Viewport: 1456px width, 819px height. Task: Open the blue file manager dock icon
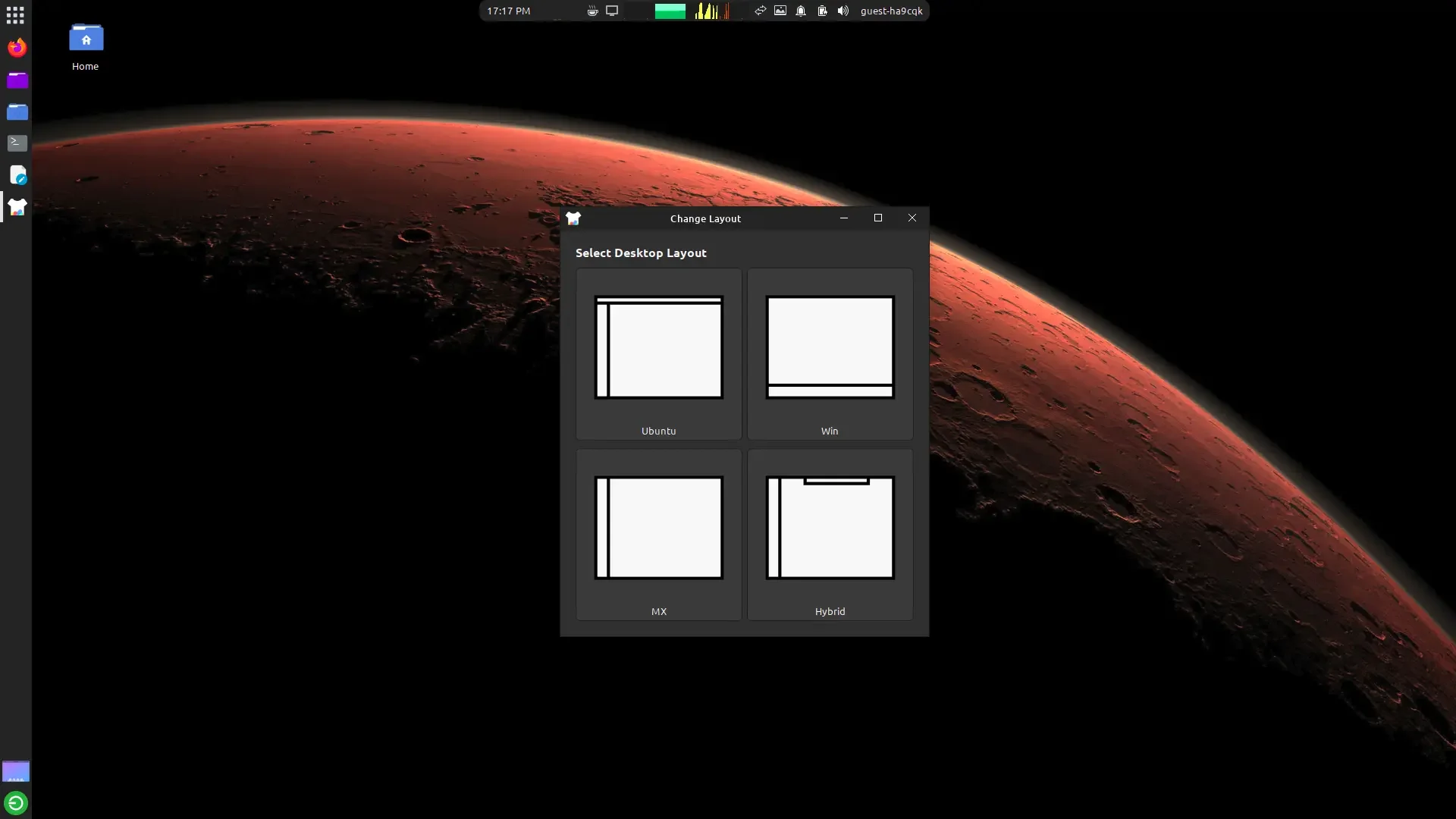[17, 112]
